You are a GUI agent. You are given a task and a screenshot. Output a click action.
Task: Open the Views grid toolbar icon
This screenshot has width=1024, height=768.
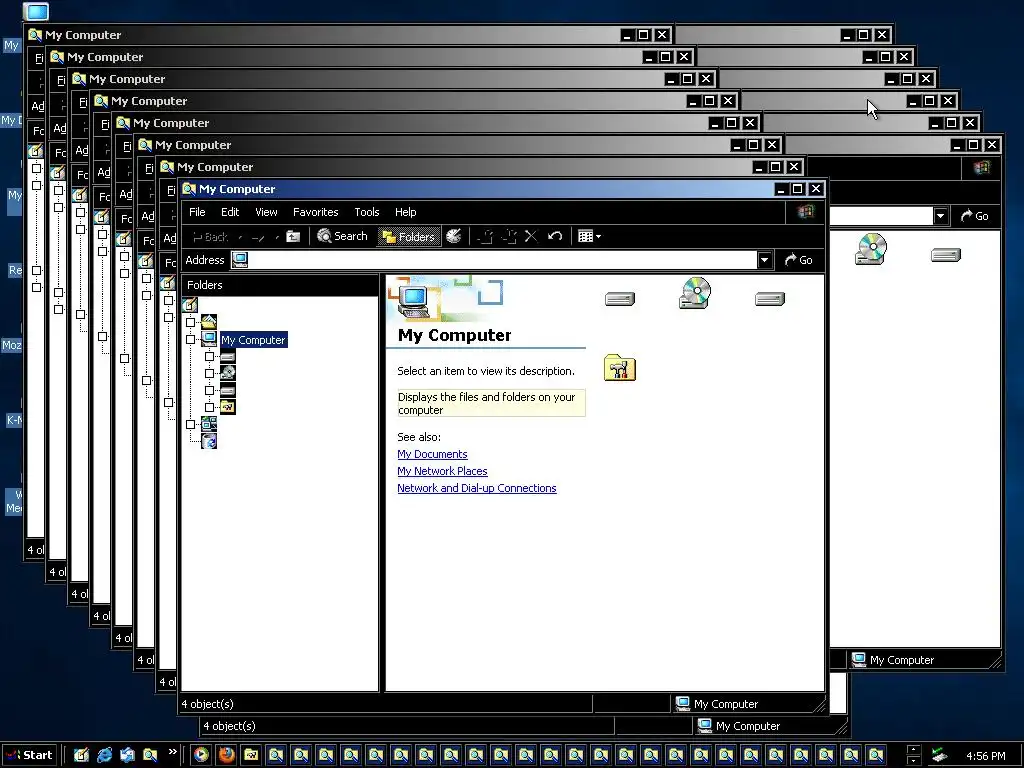coord(586,236)
